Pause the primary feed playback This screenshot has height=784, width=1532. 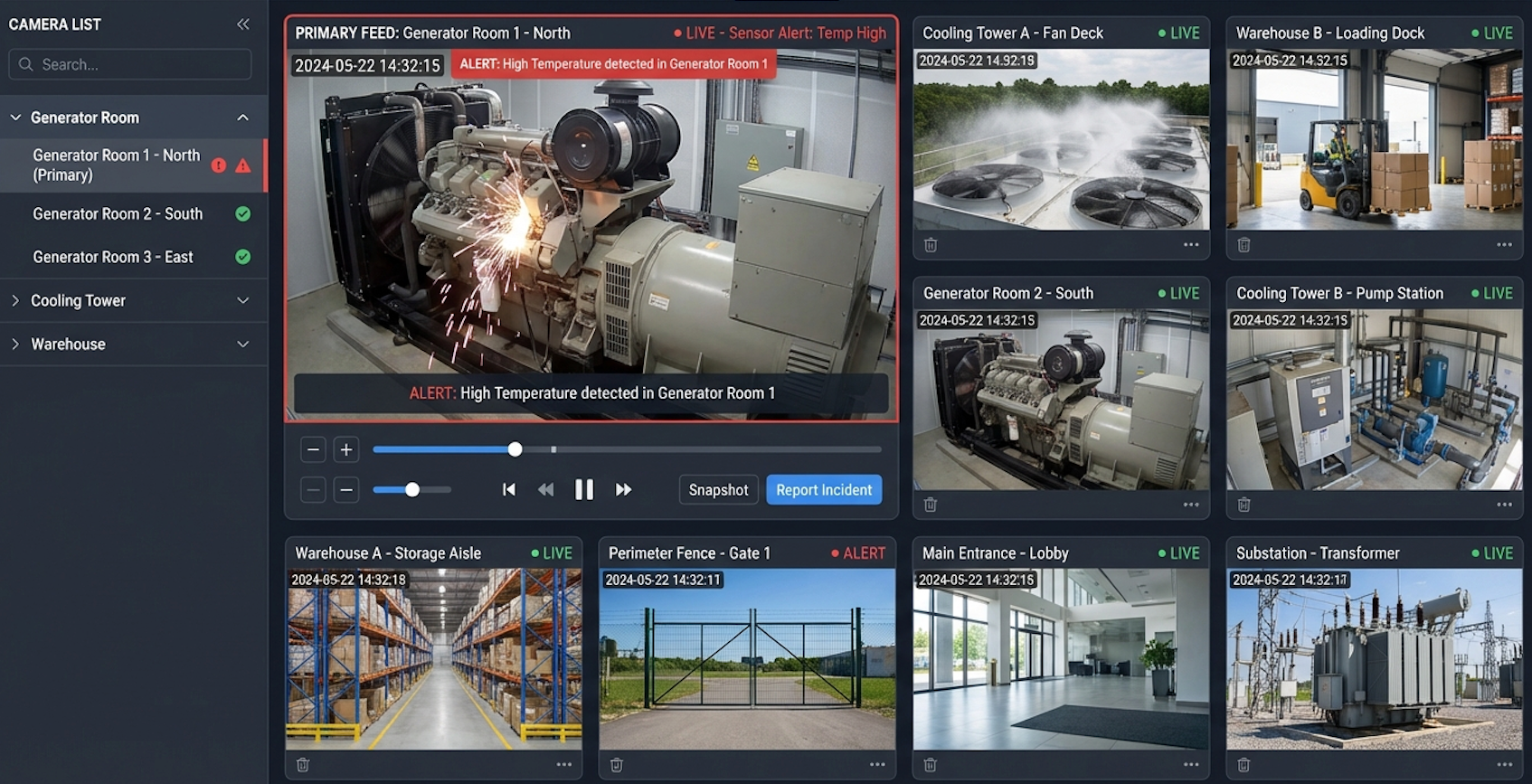tap(584, 489)
